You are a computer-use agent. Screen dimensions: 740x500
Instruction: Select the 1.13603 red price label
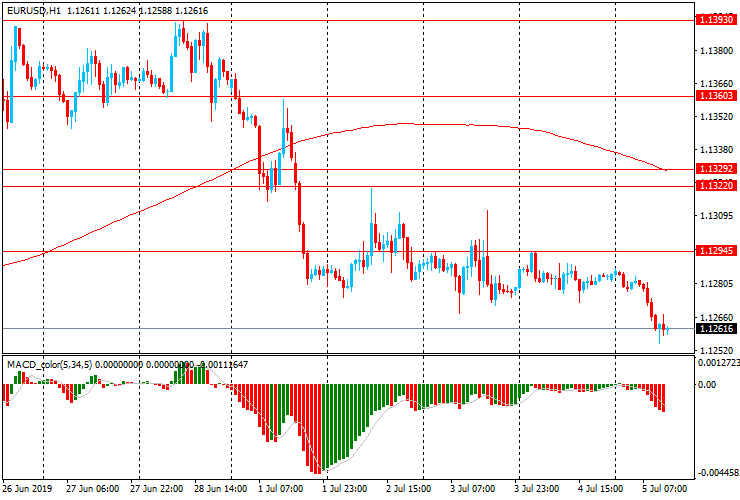(x=716, y=96)
